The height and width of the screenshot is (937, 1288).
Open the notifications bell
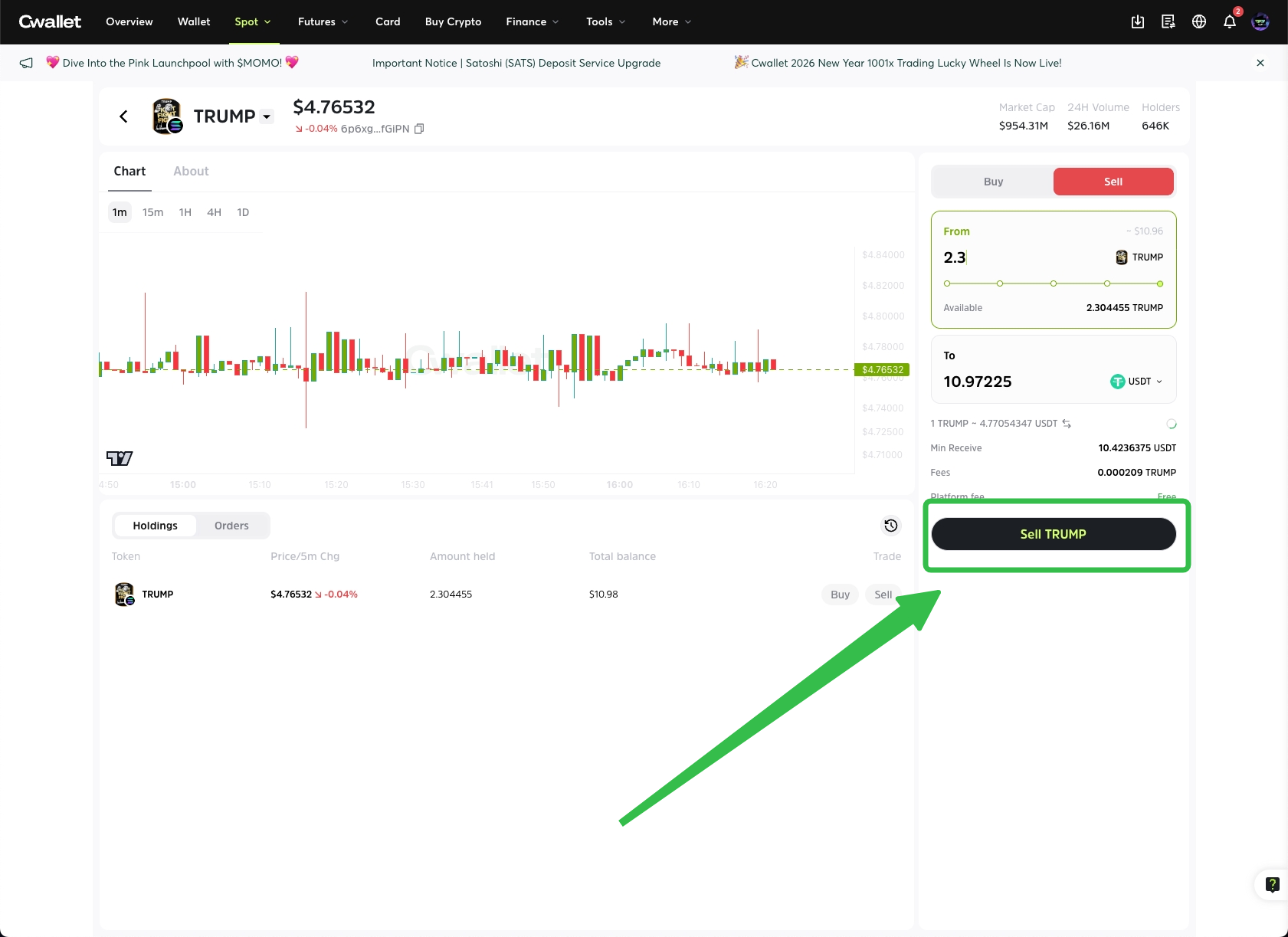coord(1230,21)
